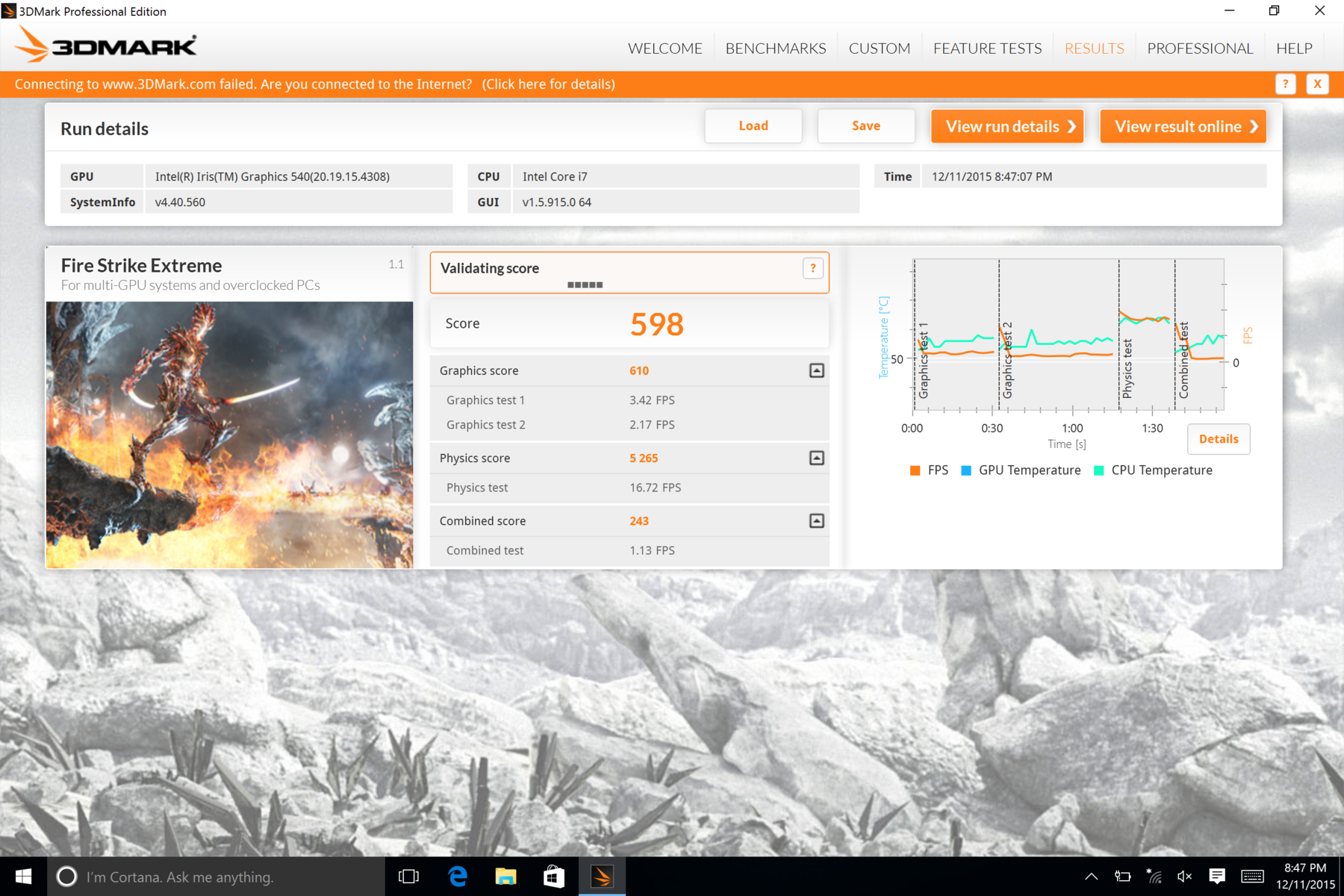This screenshot has height=896, width=1344.
Task: Open Task View on the taskbar
Action: (408, 877)
